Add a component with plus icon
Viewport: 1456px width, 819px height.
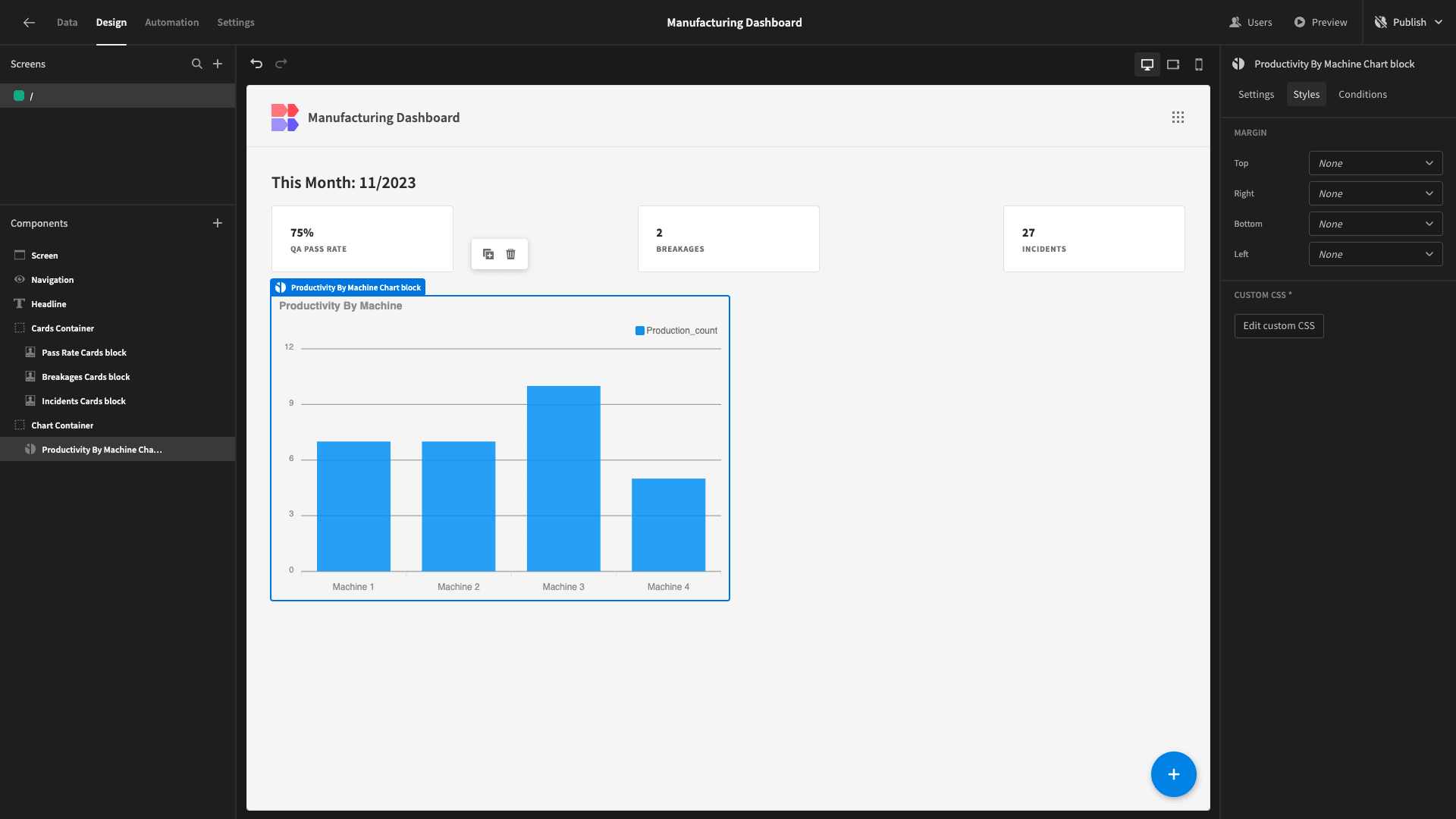[x=218, y=223]
